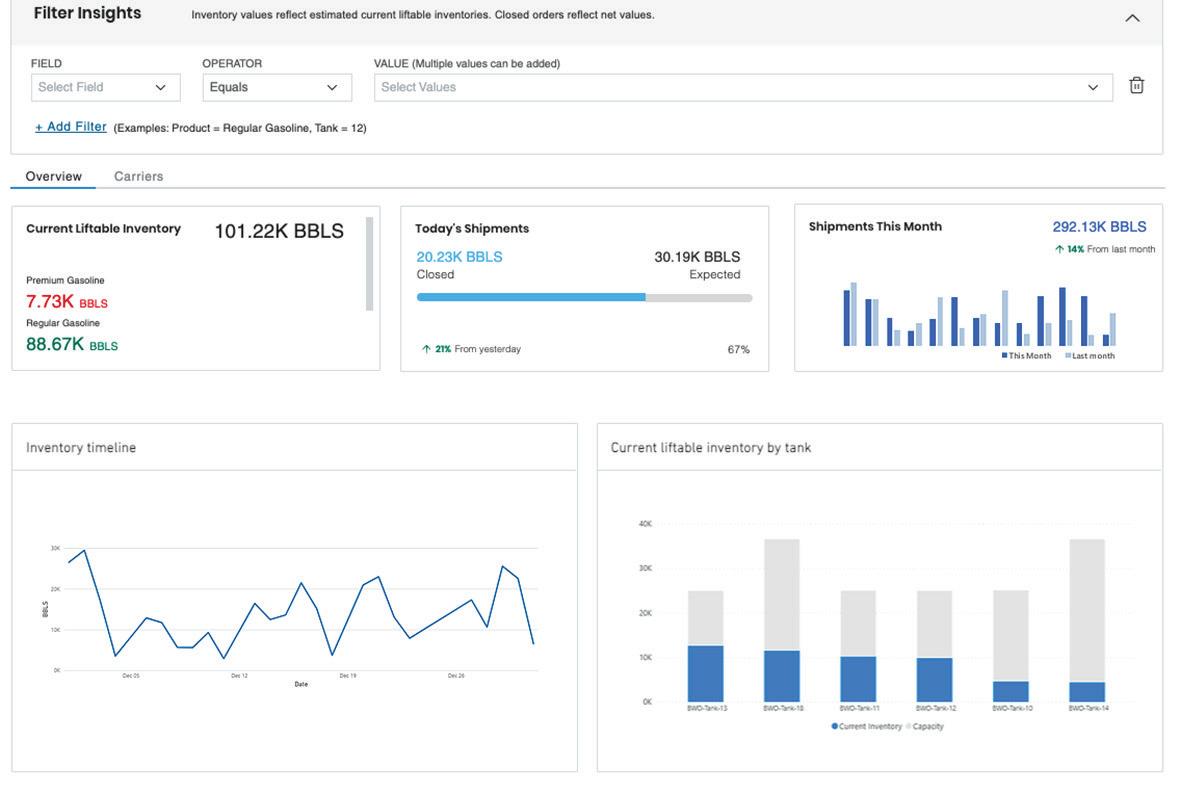The width and height of the screenshot is (1181, 791).
Task: Click the 14% From last month indicator
Action: [1105, 249]
